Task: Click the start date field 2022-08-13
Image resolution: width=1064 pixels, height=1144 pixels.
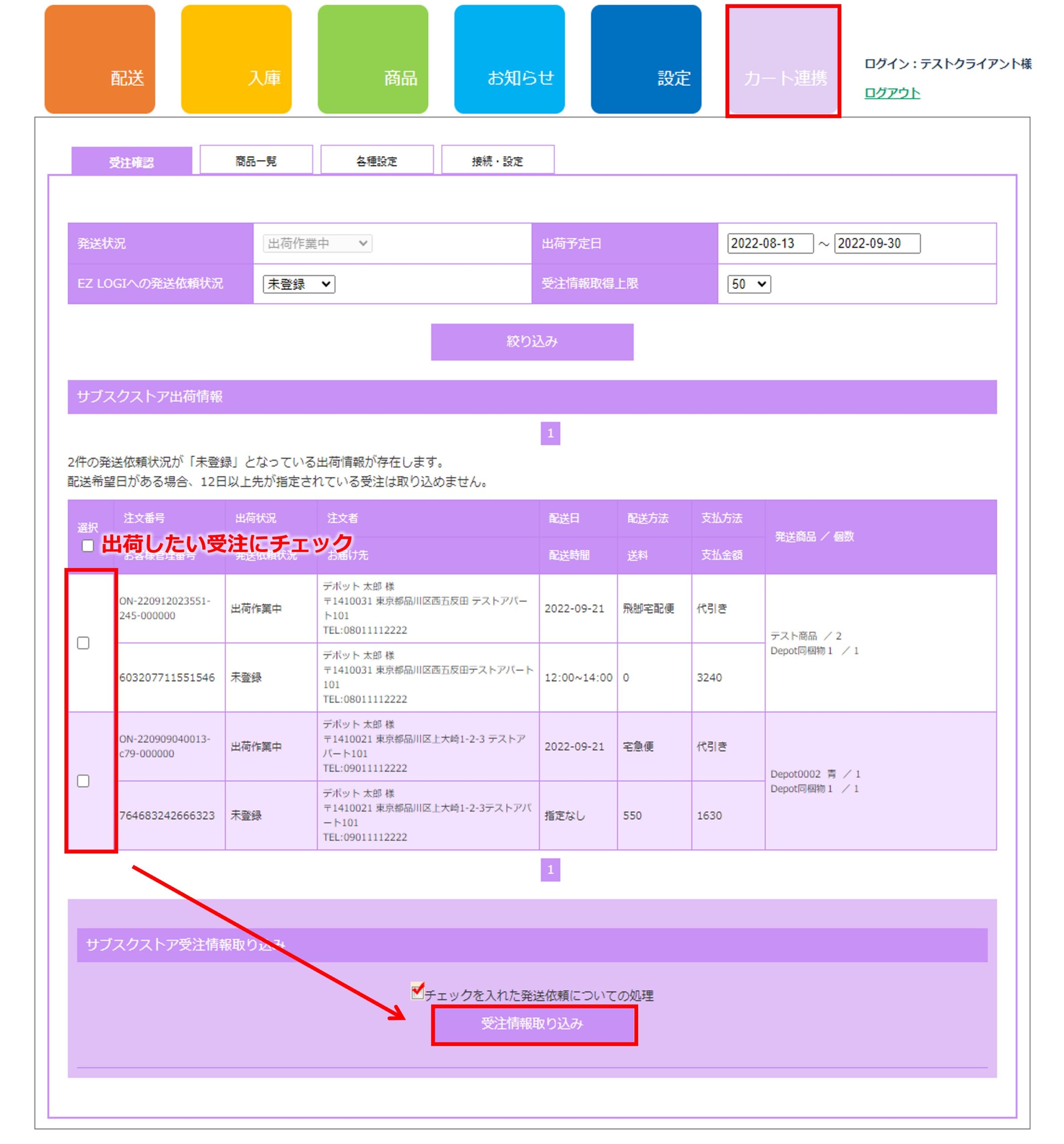Action: 770,244
